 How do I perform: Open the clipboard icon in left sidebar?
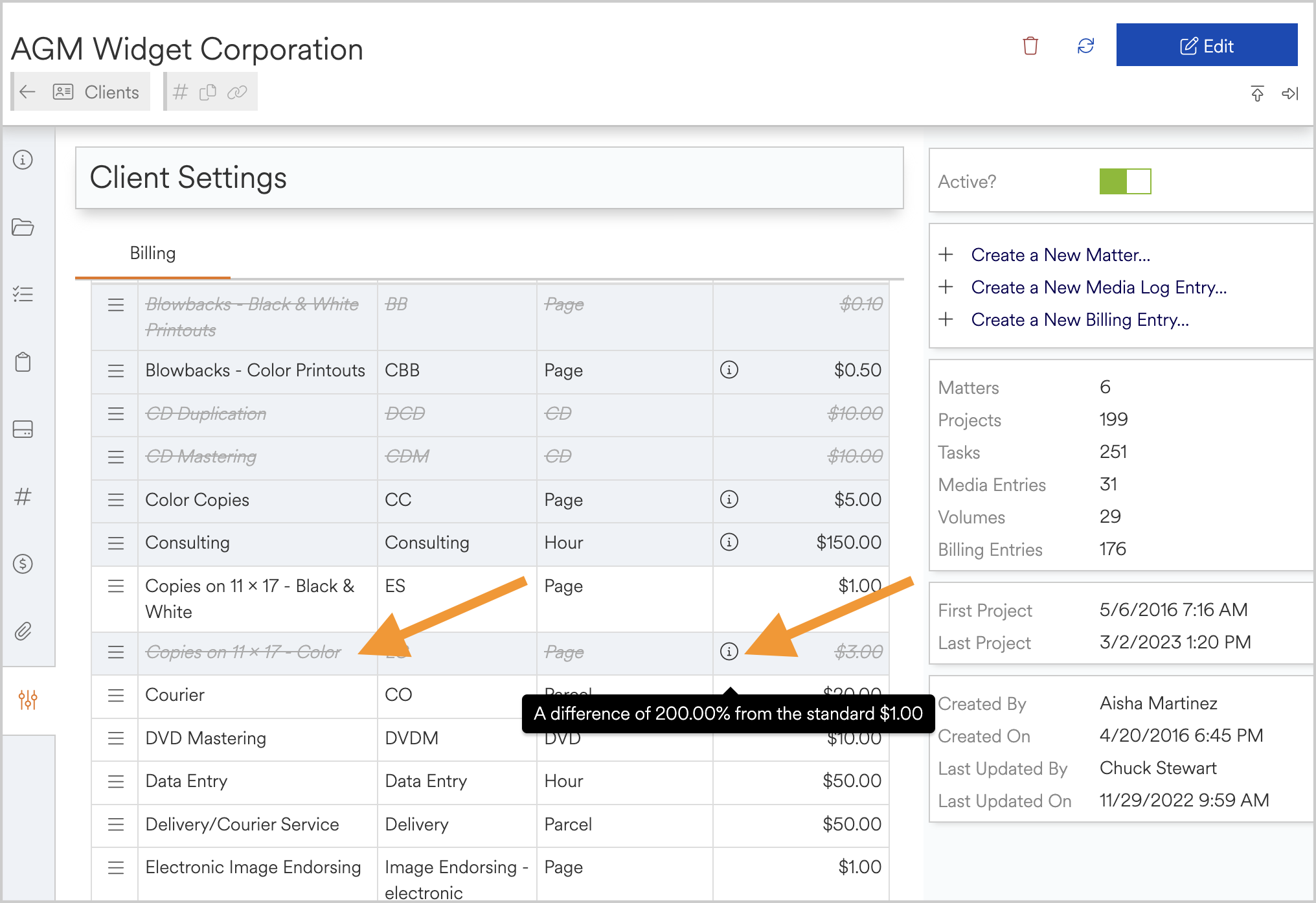coord(23,361)
